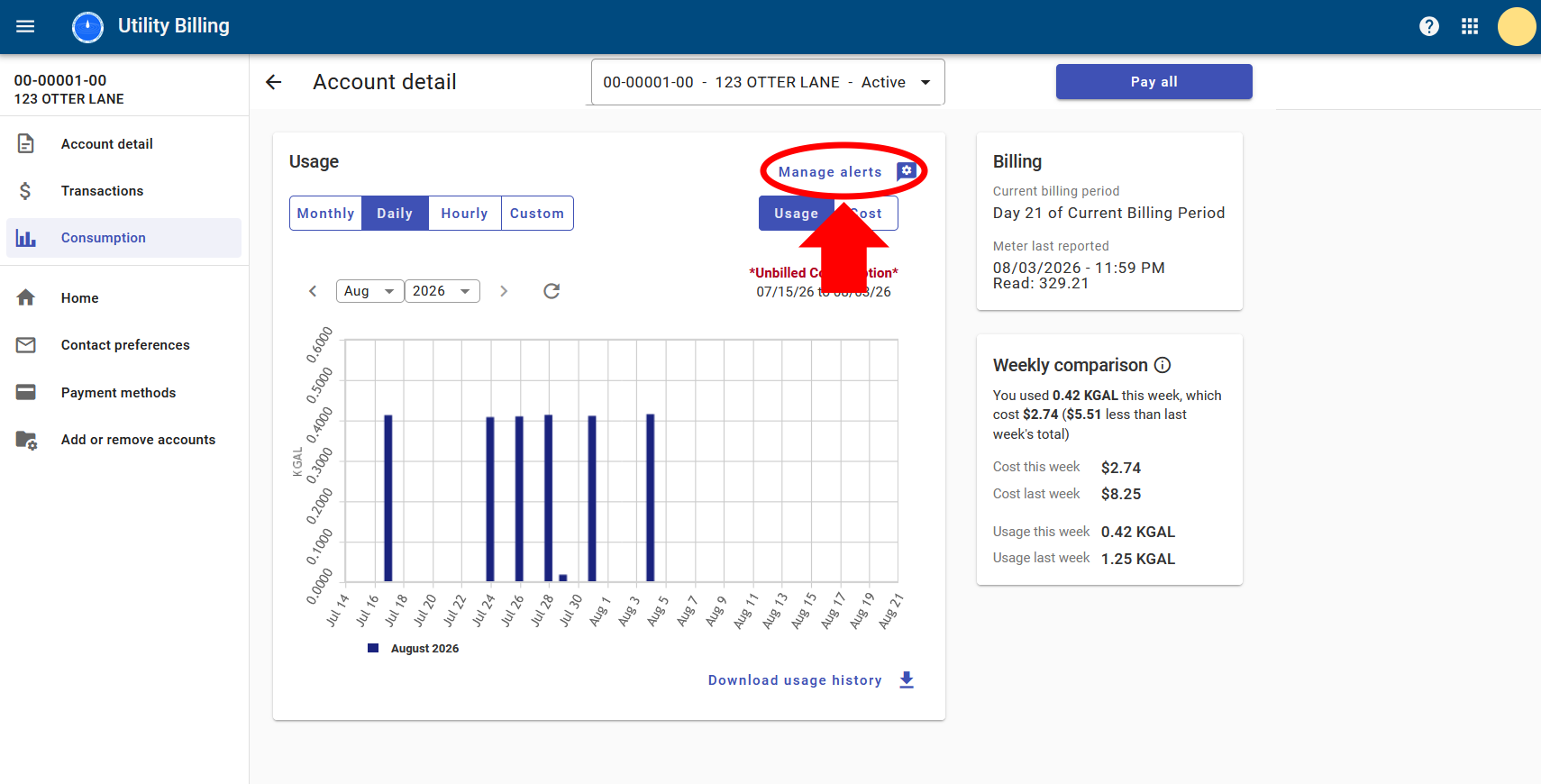
Task: Open Account detail in sidebar
Action: (124, 144)
